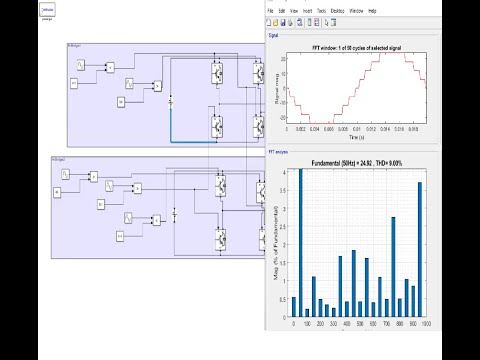The height and width of the screenshot is (360, 480).
Task: Select the '<' relational operator in H-Bridge2
Action: tap(156, 220)
